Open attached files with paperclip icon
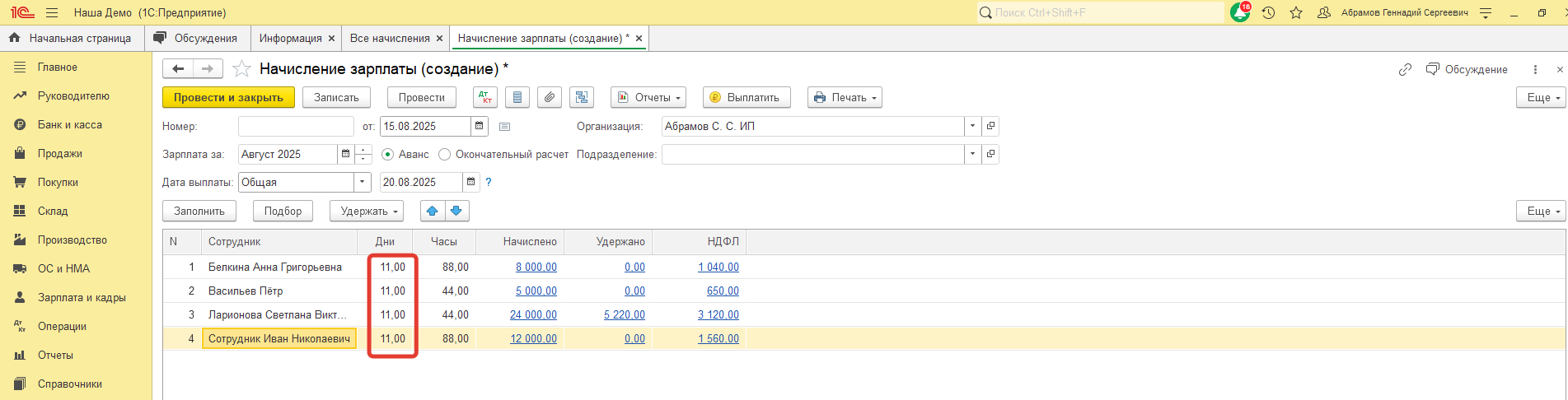The width and height of the screenshot is (1568, 400). click(x=550, y=97)
